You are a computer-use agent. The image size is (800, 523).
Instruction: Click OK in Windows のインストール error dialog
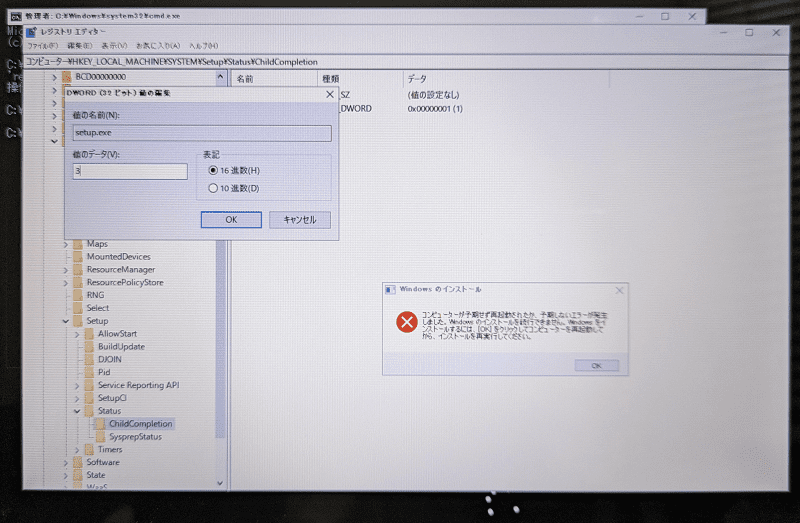[x=596, y=365]
